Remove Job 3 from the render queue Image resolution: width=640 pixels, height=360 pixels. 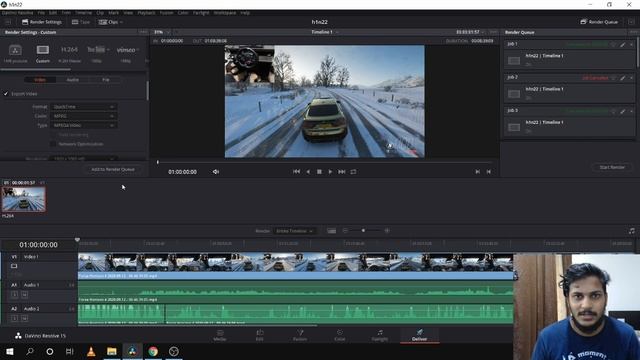[x=631, y=111]
